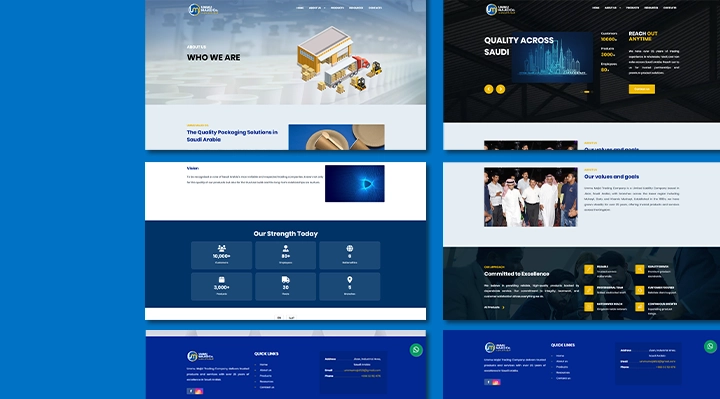
Task: Click the About us quick link in the left footer
Action: (265, 370)
